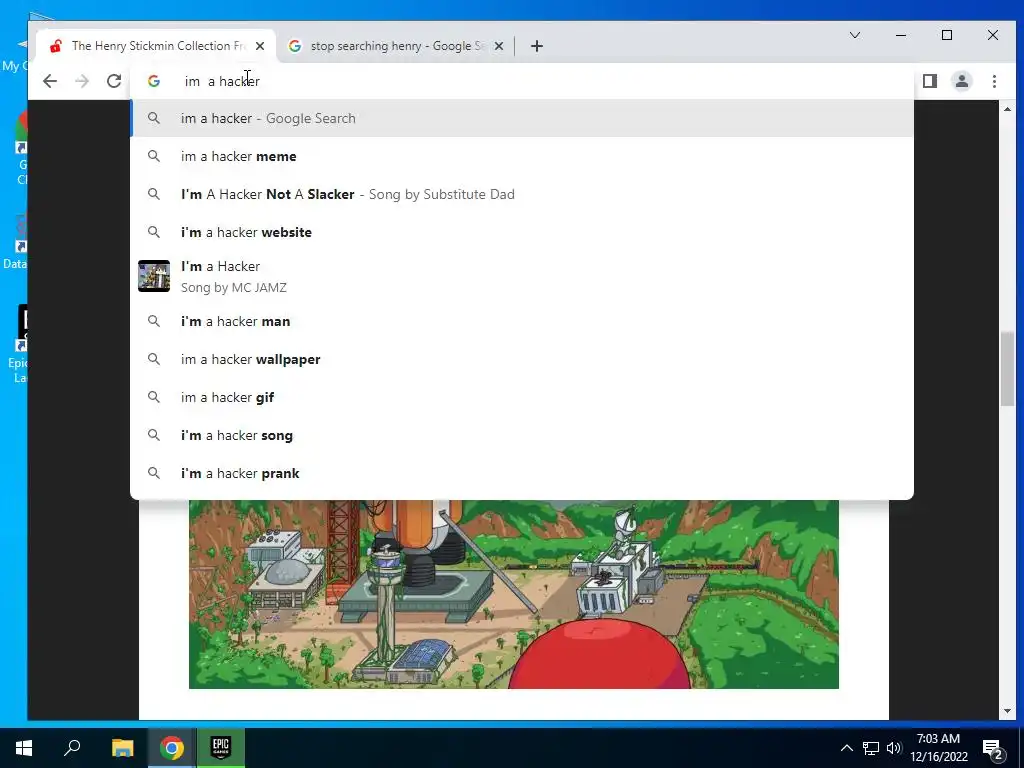Open the volume control tray icon

(x=894, y=748)
